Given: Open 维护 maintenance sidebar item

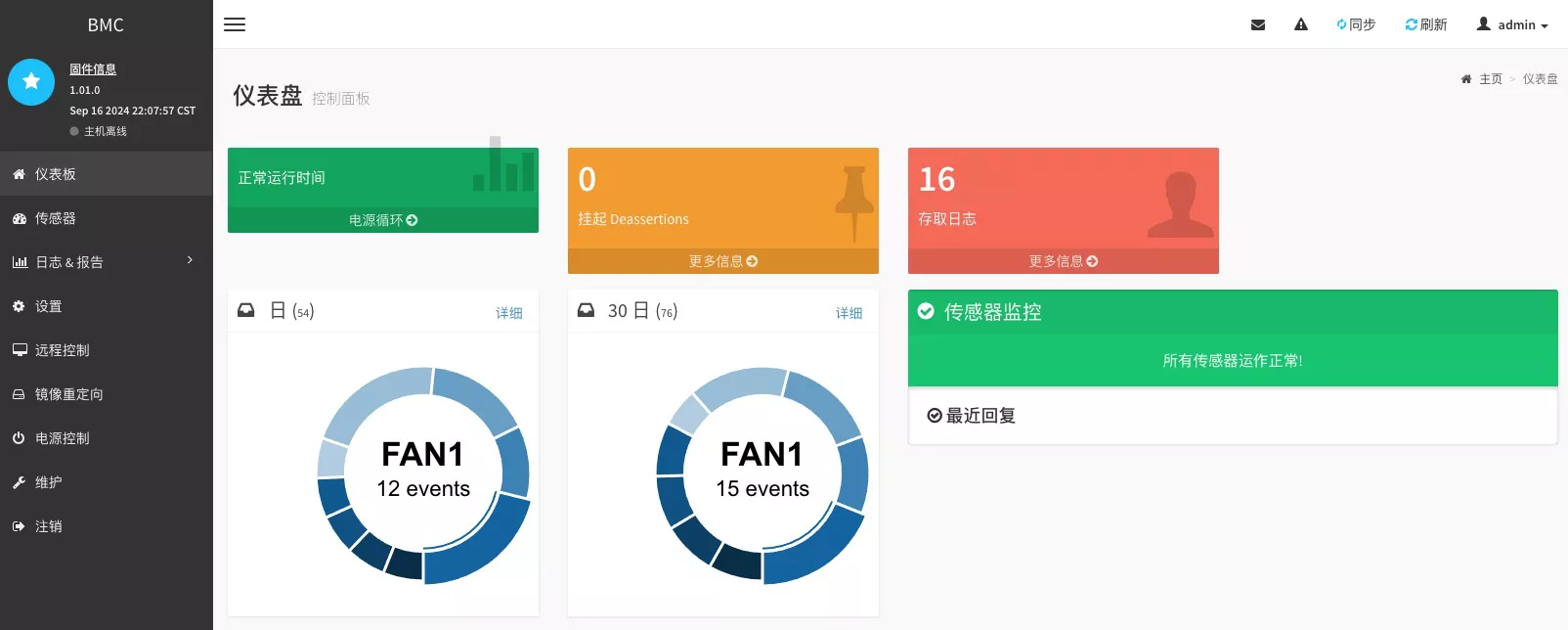Looking at the screenshot, I should (107, 482).
